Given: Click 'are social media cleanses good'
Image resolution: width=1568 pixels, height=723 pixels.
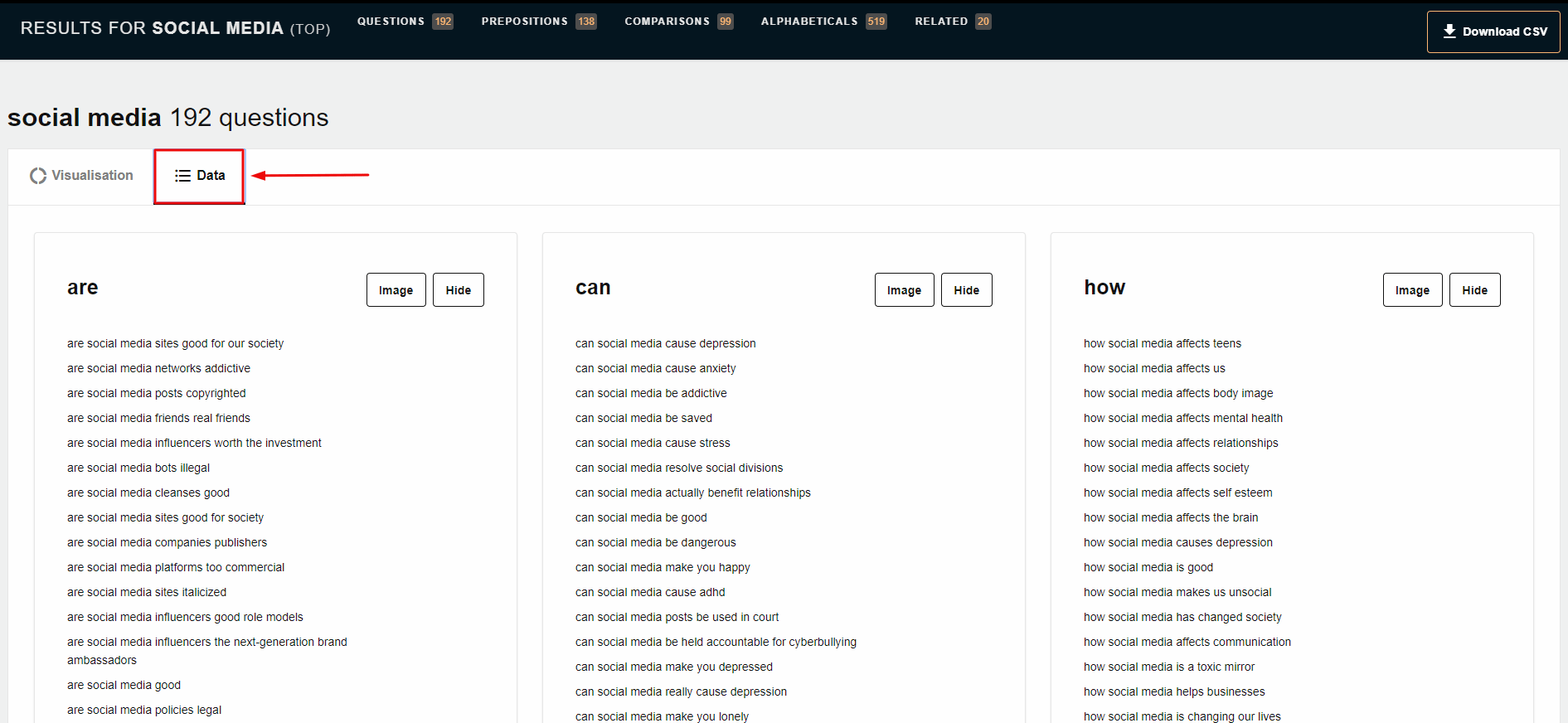Looking at the screenshot, I should [x=148, y=493].
